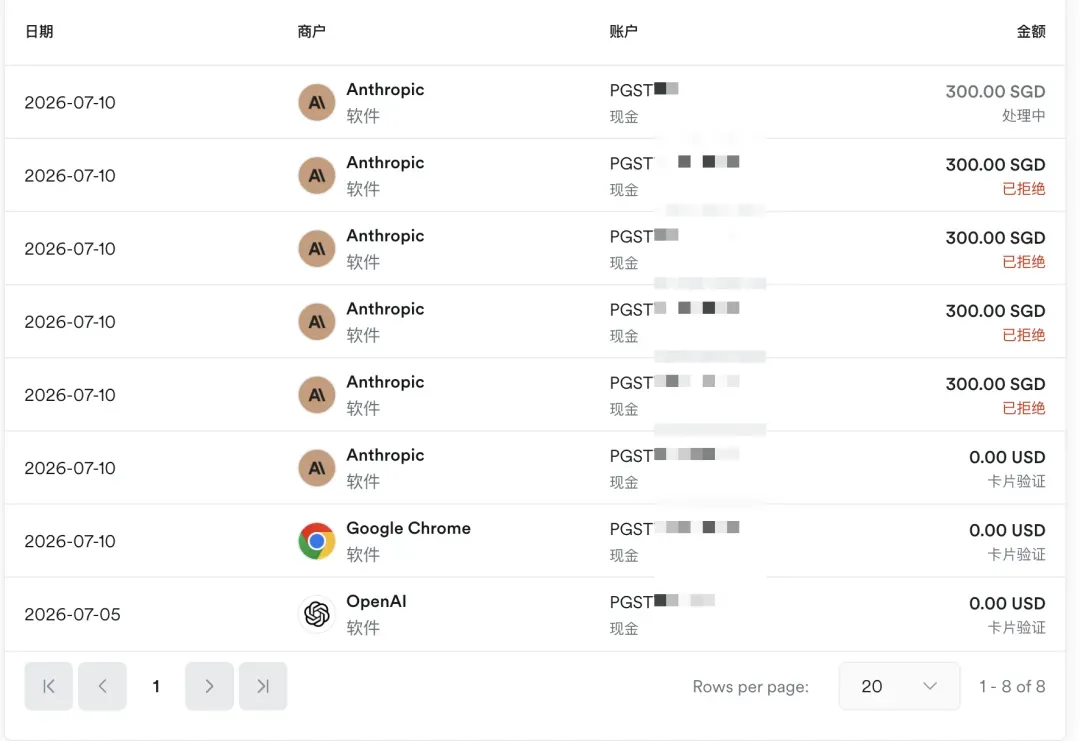Sort by the 日期 column header
1080x741 pixels.
point(39,32)
